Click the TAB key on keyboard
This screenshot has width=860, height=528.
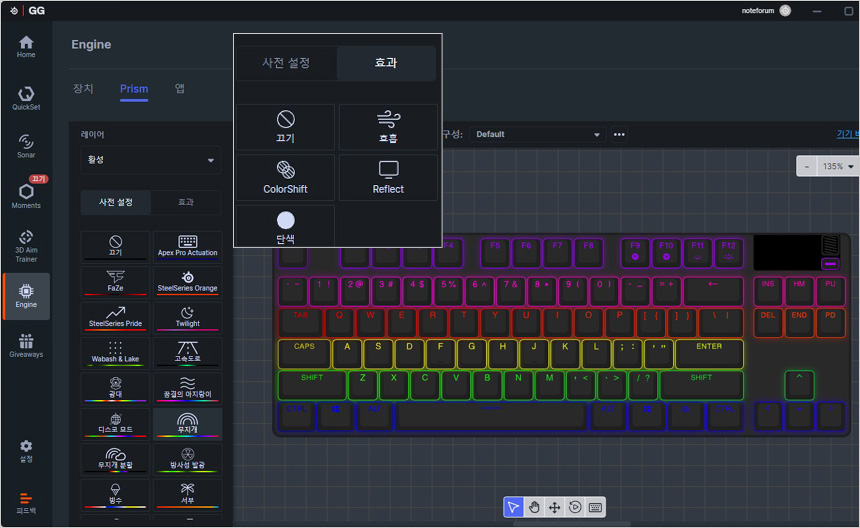pyautogui.click(x=301, y=323)
